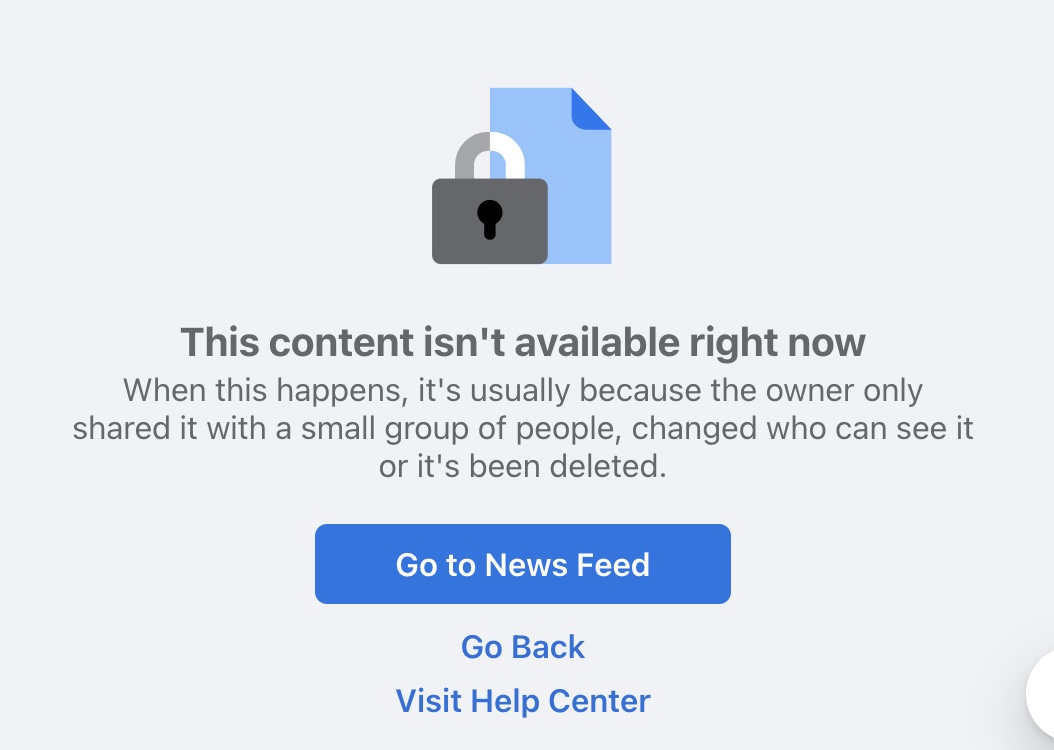Click the word "Center" in the help link
Viewport: 1054px width, 750px height.
[600, 701]
